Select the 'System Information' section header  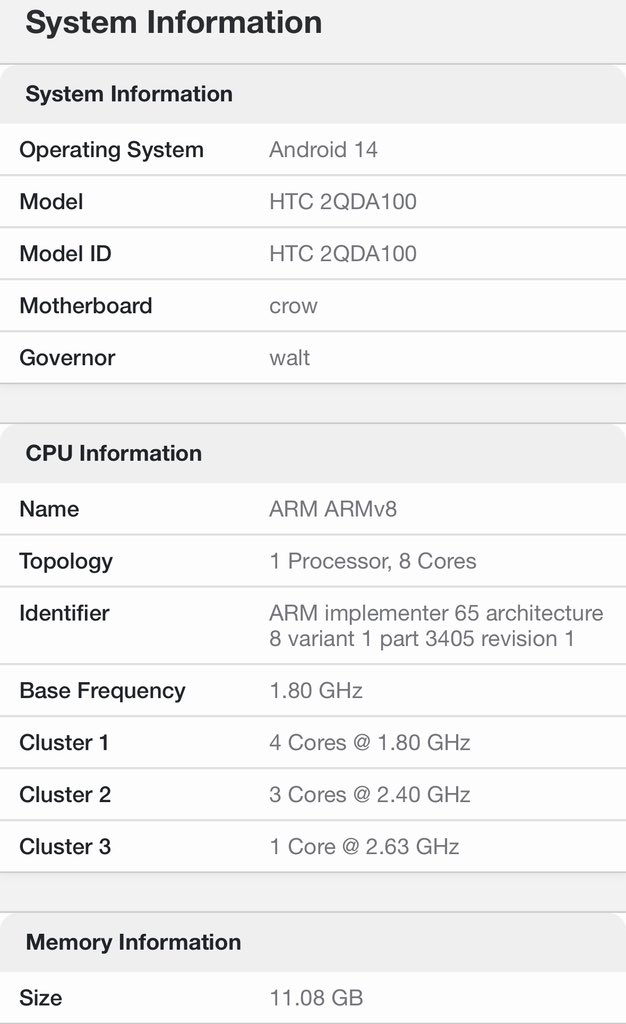129,94
